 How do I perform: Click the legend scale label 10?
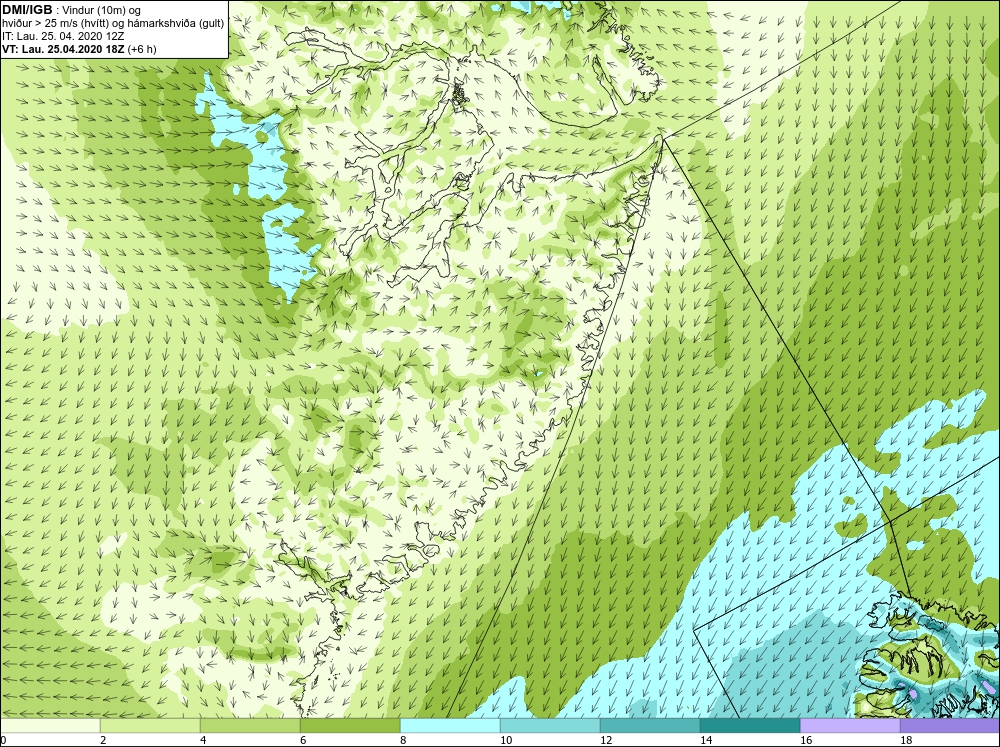[x=506, y=740]
